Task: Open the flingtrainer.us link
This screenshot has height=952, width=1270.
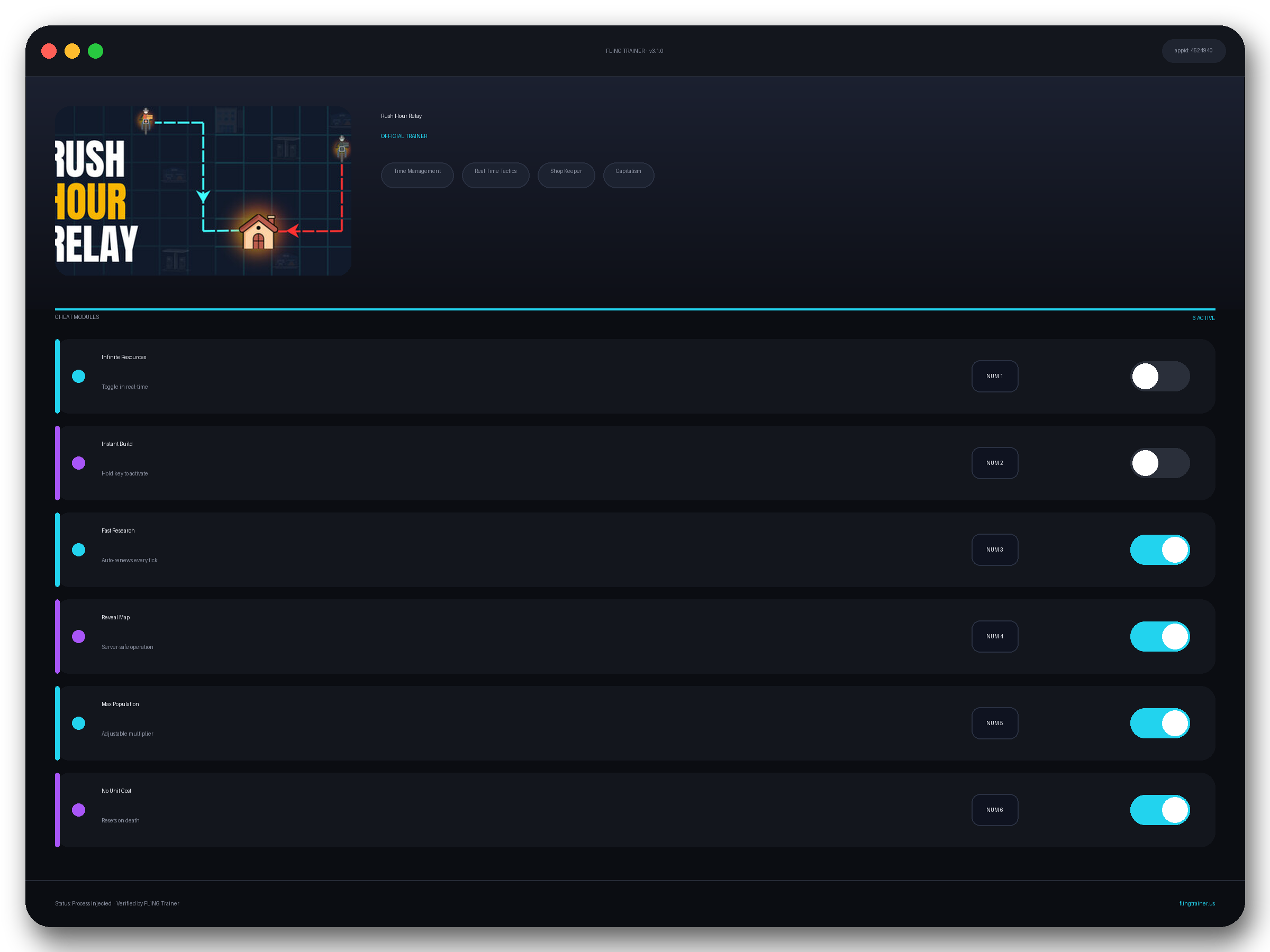Action: pos(1197,903)
